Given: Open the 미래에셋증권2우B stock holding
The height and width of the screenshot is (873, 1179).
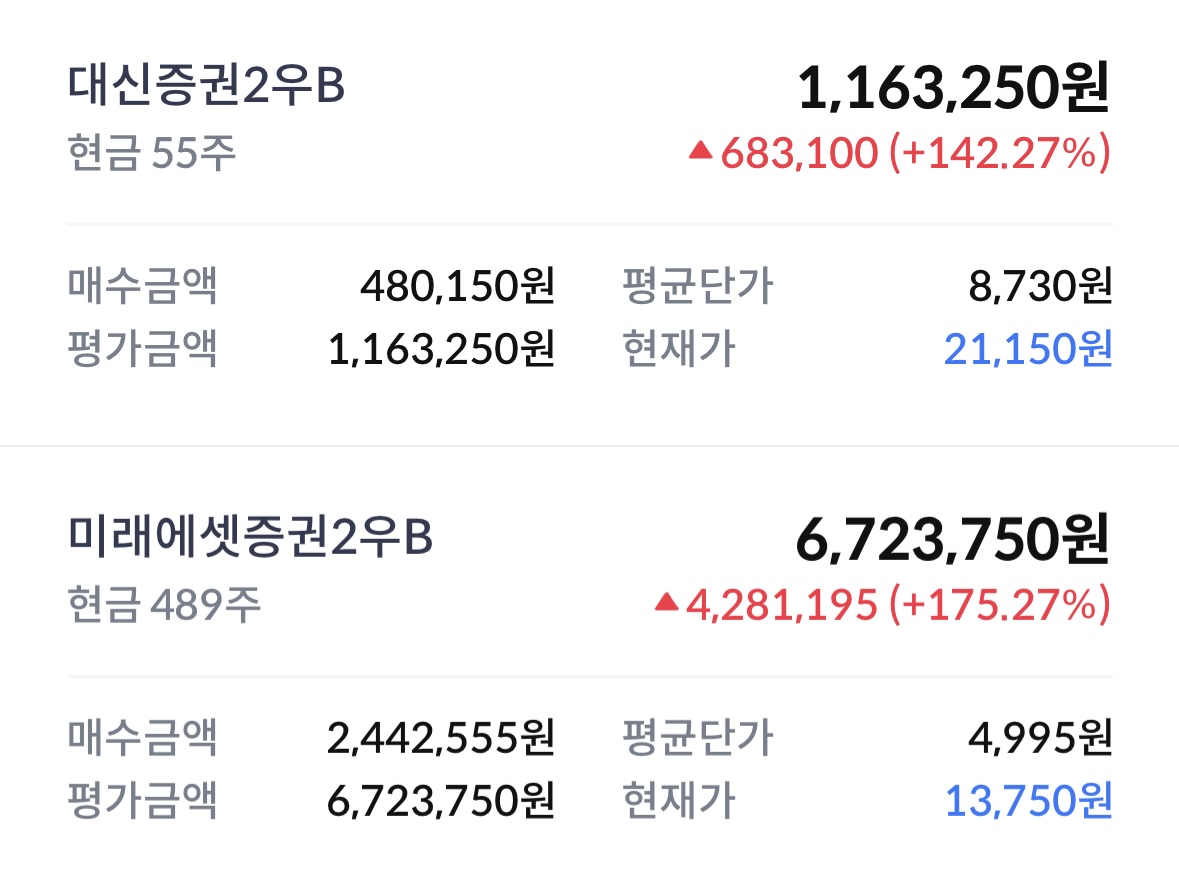Looking at the screenshot, I should pos(251,538).
